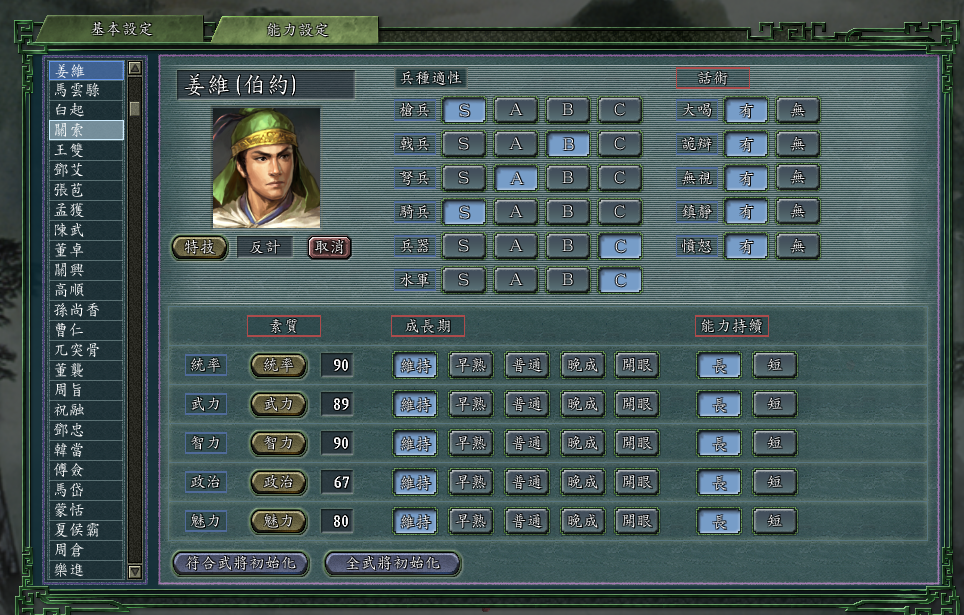Set 水軍 aptitude to S

point(464,280)
